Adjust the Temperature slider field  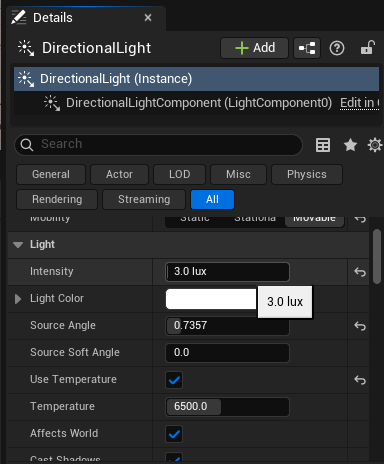coord(227,407)
